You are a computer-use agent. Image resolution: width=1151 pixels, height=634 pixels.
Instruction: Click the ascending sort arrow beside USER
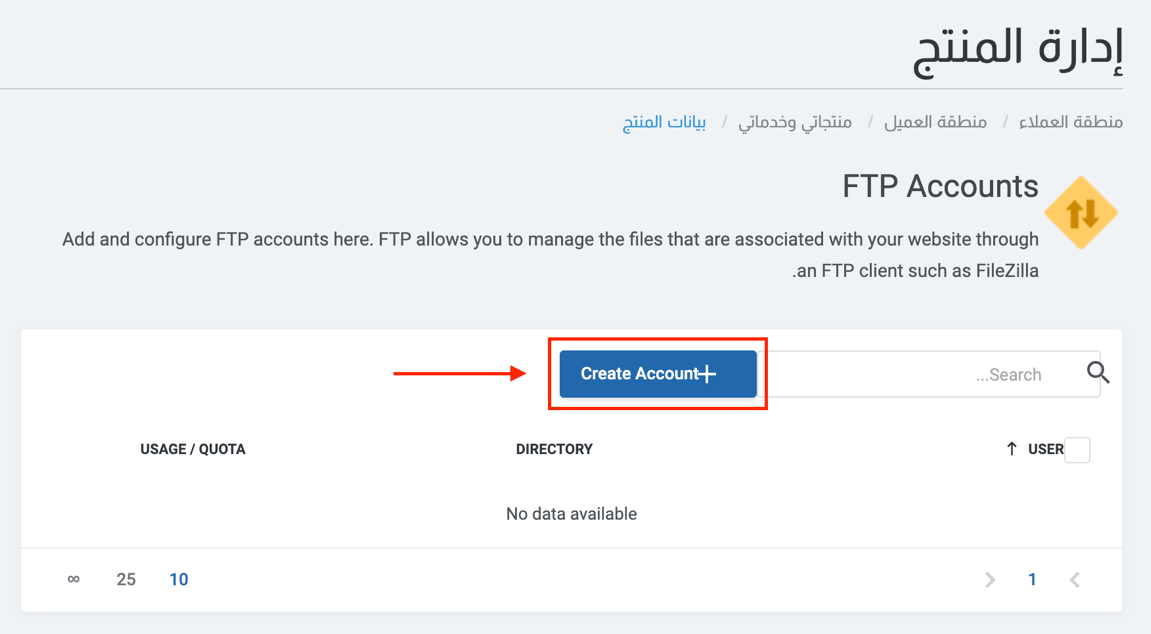pos(1012,449)
